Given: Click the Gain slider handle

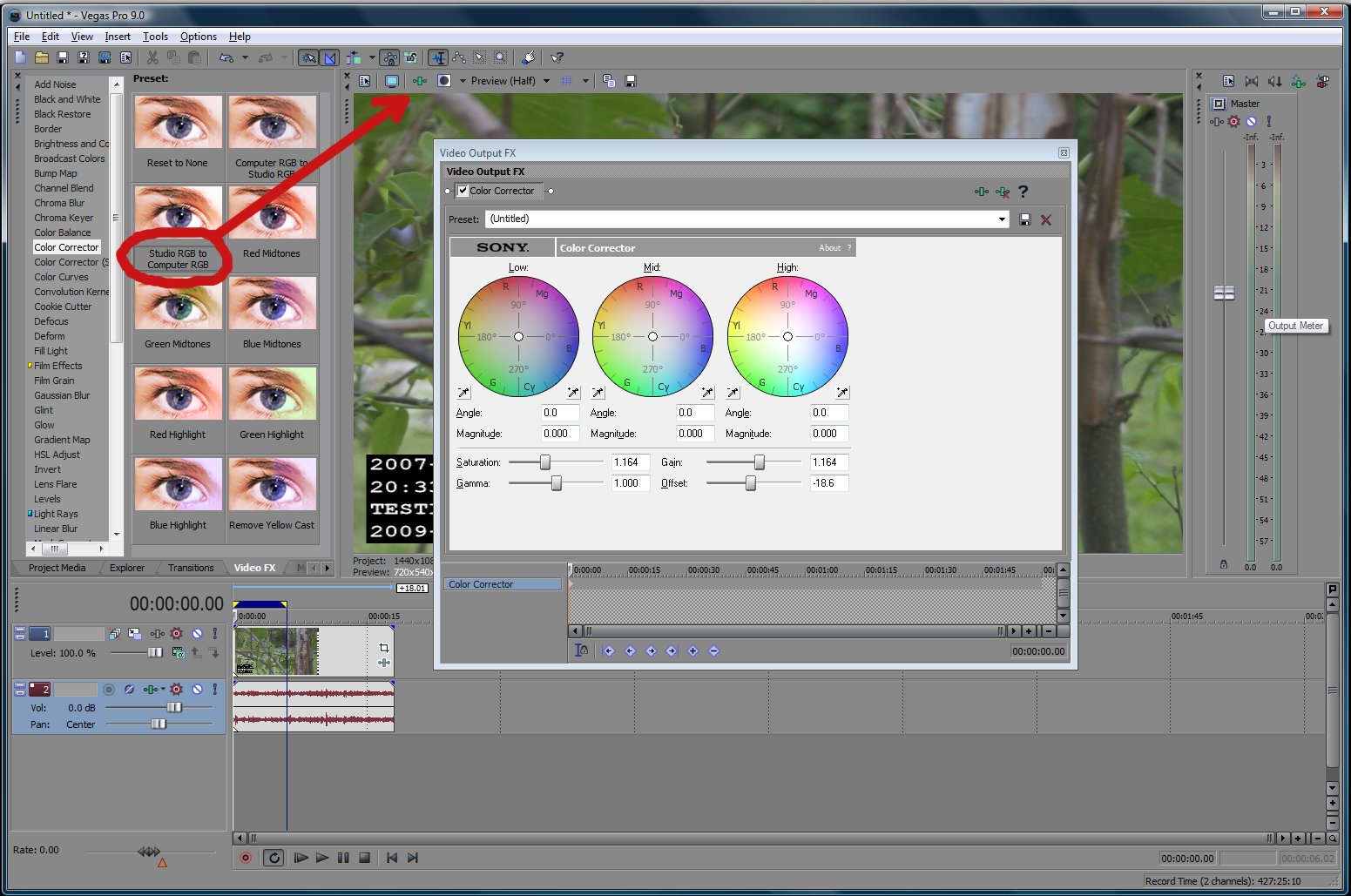Looking at the screenshot, I should coord(760,462).
